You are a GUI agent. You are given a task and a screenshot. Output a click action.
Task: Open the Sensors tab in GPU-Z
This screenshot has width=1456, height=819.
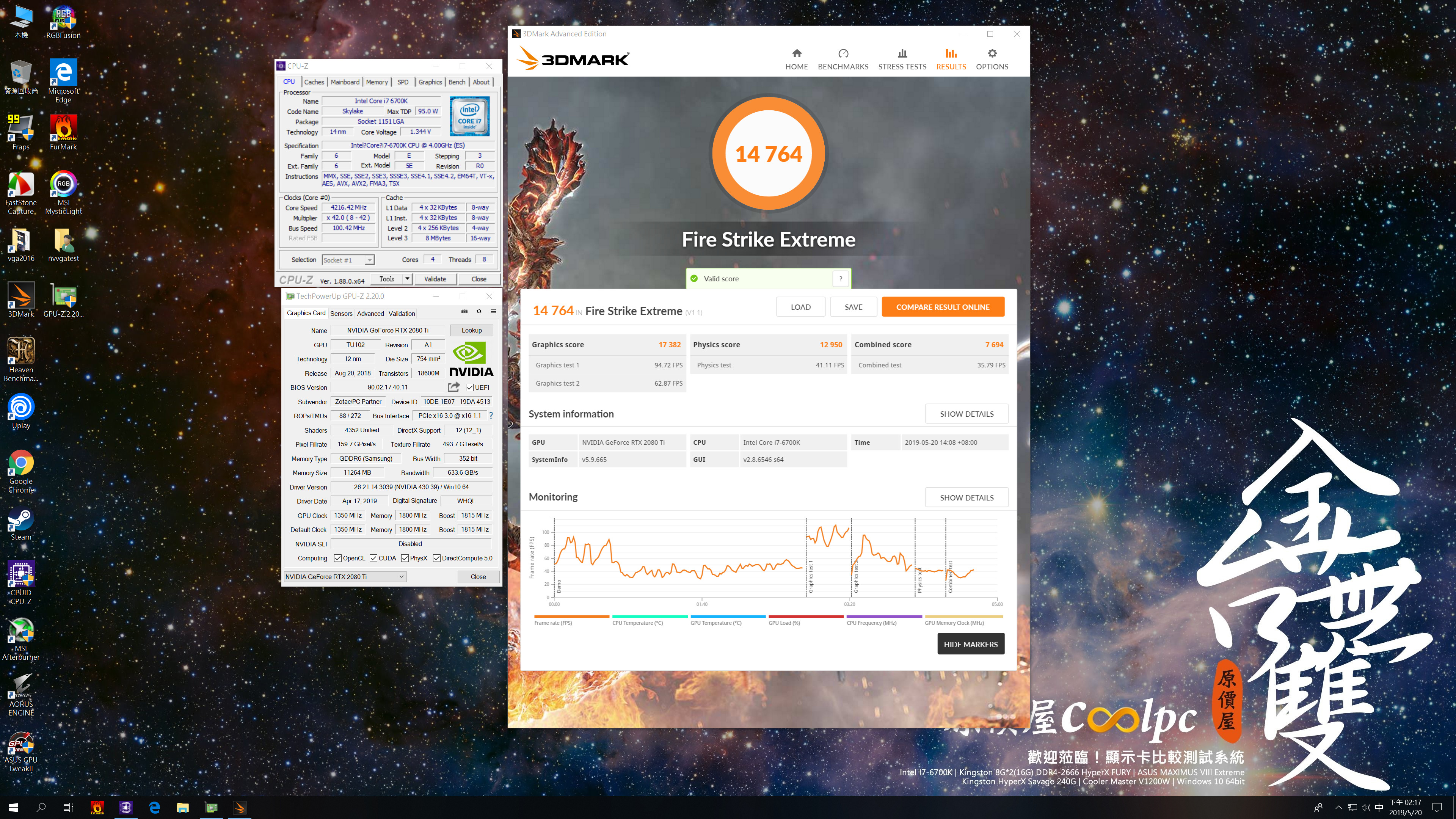(341, 314)
